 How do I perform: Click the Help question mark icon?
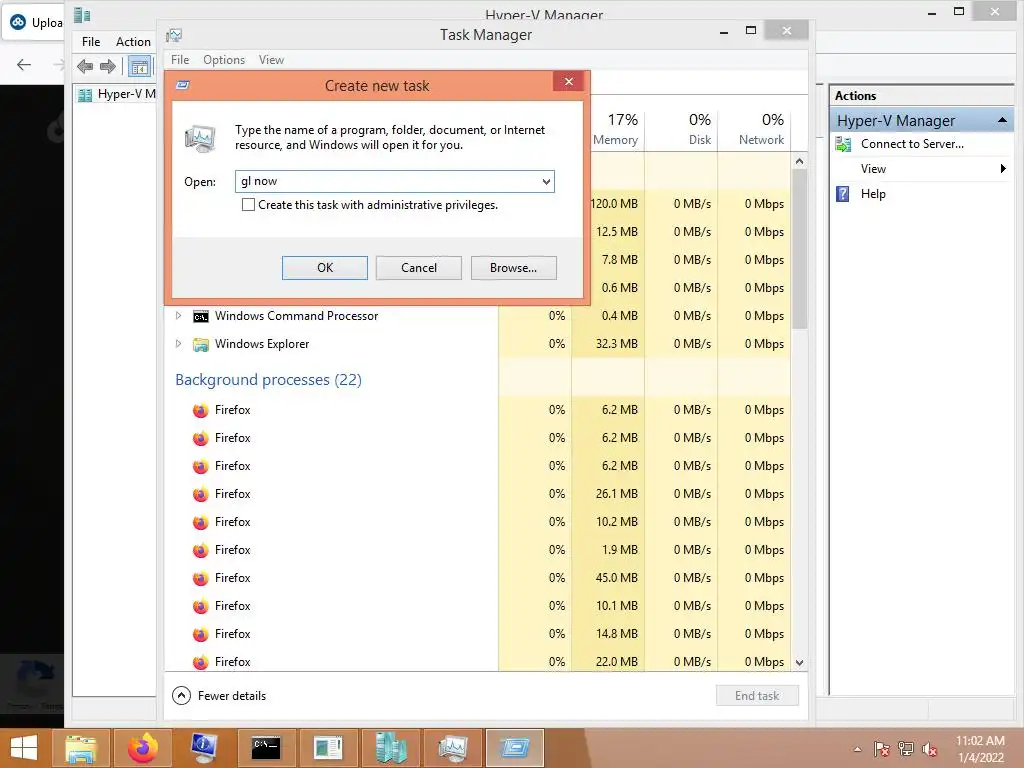tap(843, 194)
